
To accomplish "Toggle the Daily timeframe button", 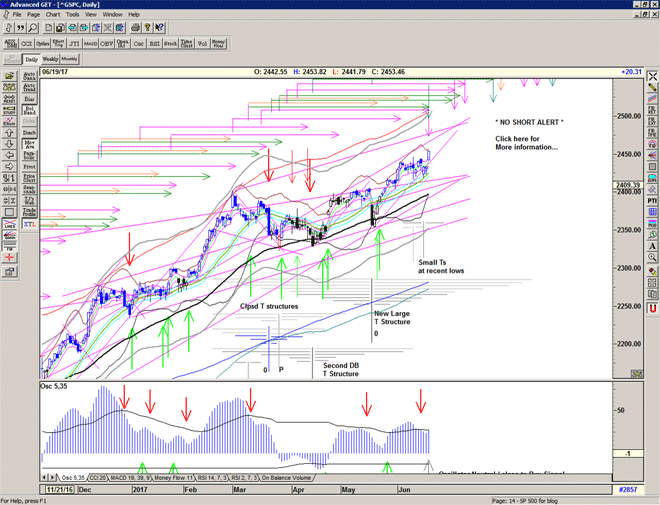I will [x=33, y=59].
